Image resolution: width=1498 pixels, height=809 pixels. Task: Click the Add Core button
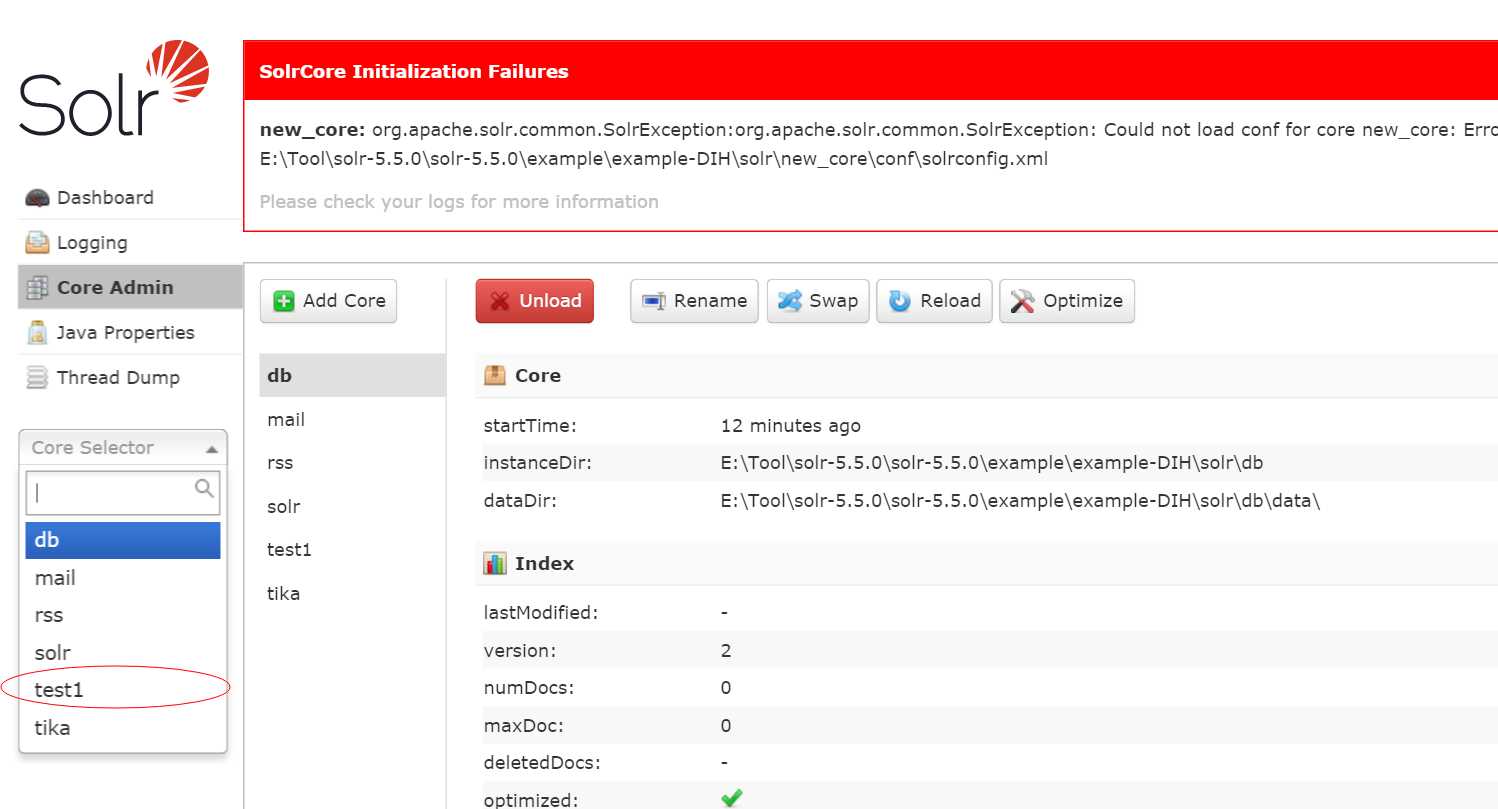coord(328,301)
